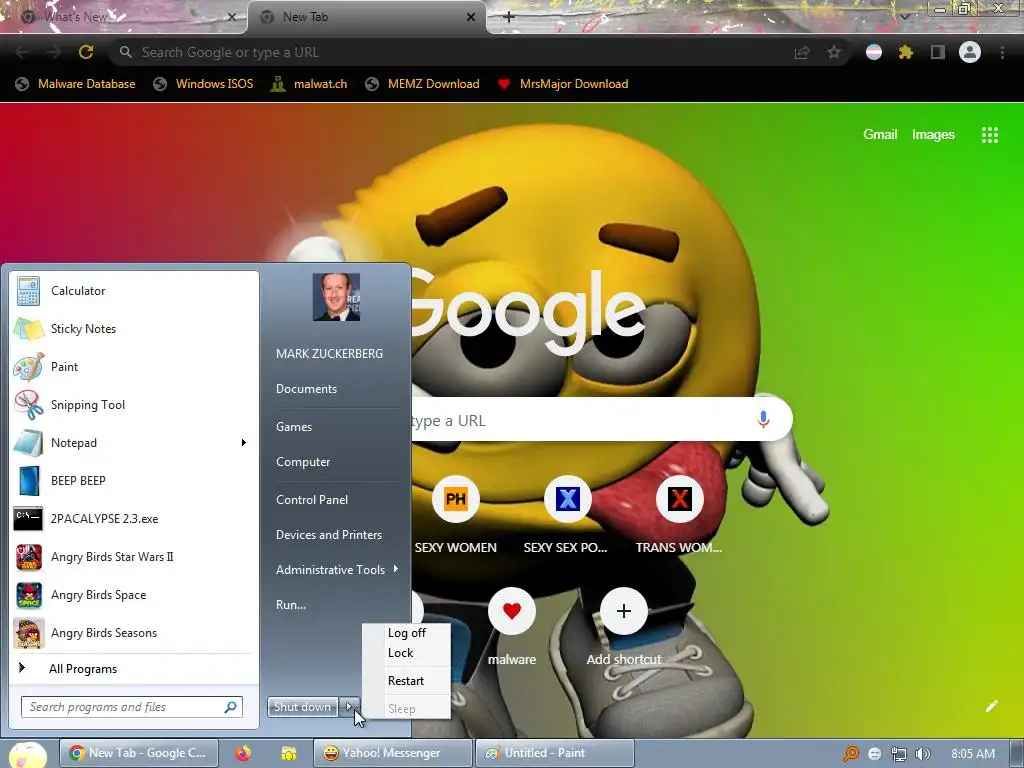This screenshot has width=1024, height=768.
Task: Open a new Chrome tab with plus
Action: (509, 17)
